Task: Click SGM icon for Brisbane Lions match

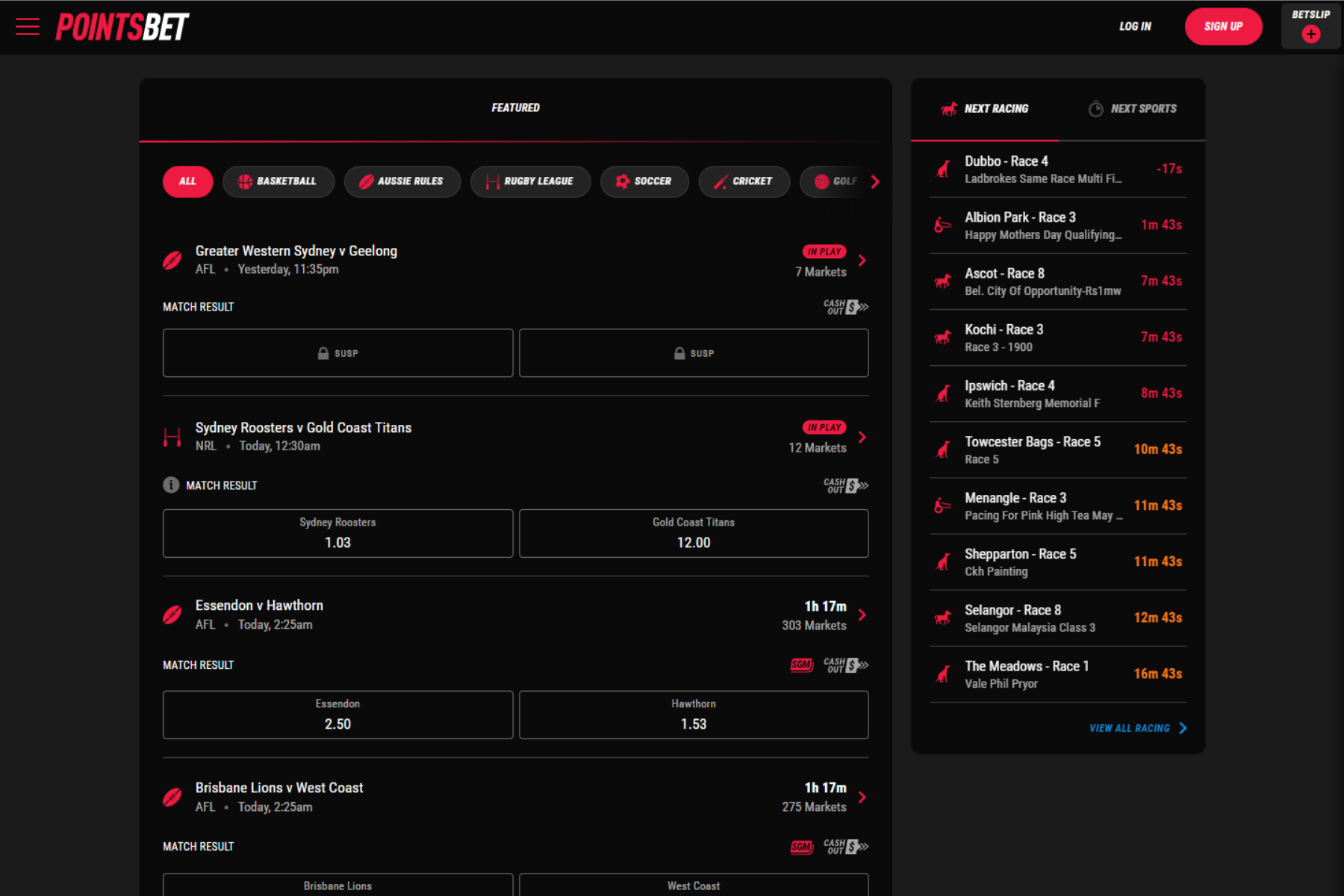Action: pos(802,847)
